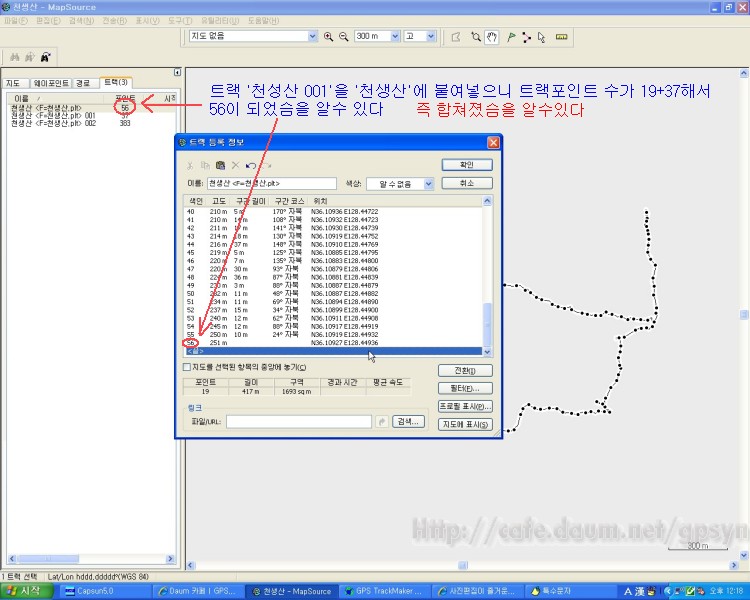750x600 pixels.
Task: Select track point row 45
Action: 334,253
